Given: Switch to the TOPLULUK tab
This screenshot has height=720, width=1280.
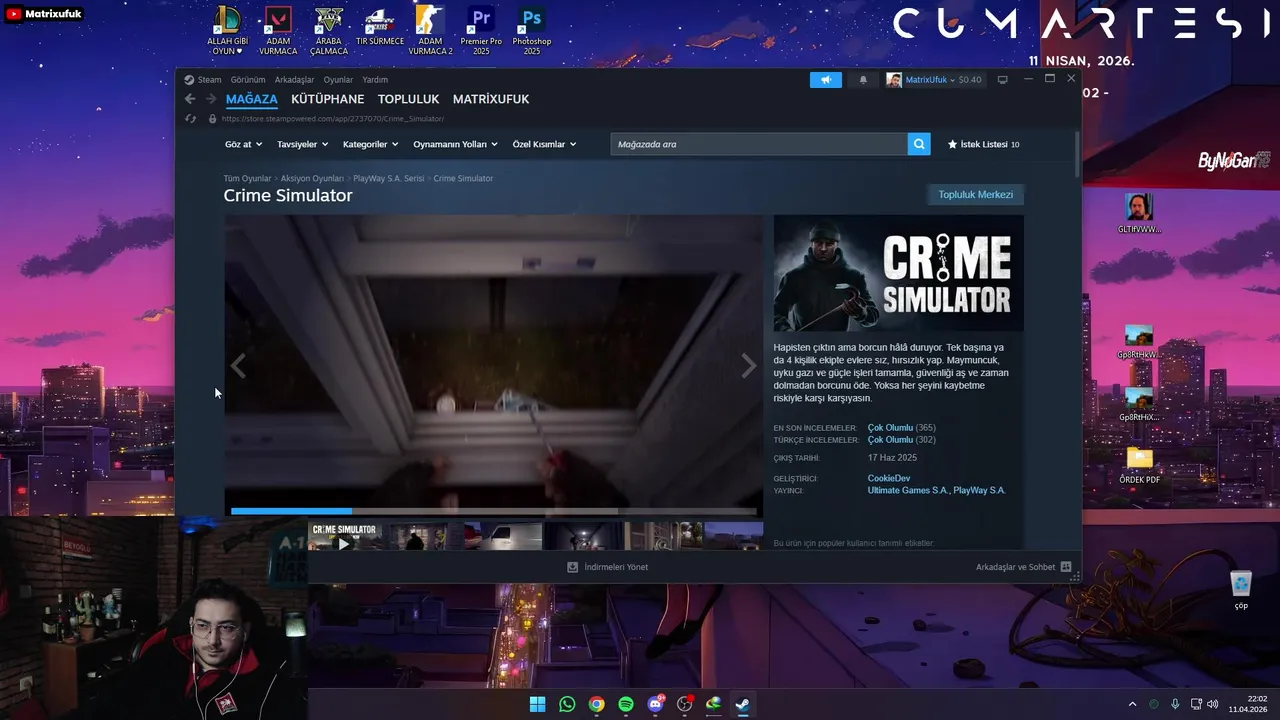Looking at the screenshot, I should coord(409,99).
